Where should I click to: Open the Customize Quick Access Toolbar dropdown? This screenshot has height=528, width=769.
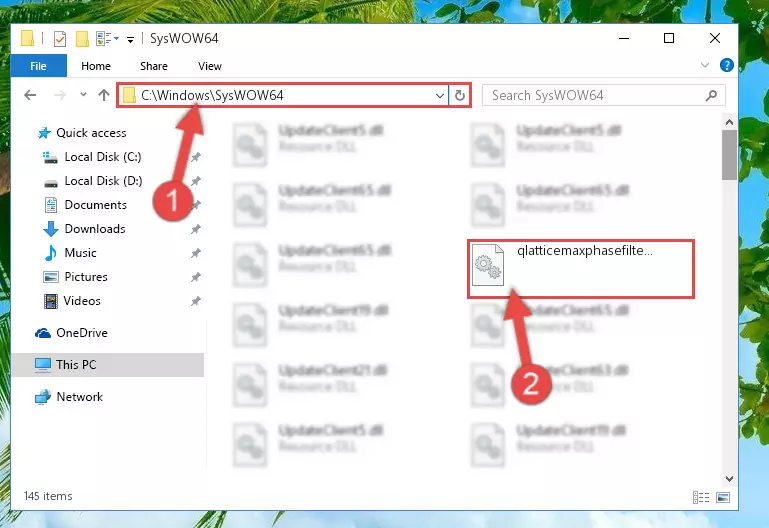coord(130,39)
